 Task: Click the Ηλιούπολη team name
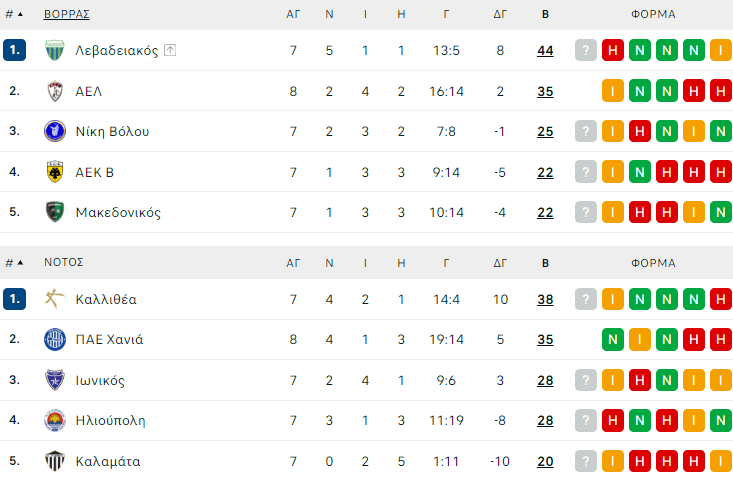[110, 421]
